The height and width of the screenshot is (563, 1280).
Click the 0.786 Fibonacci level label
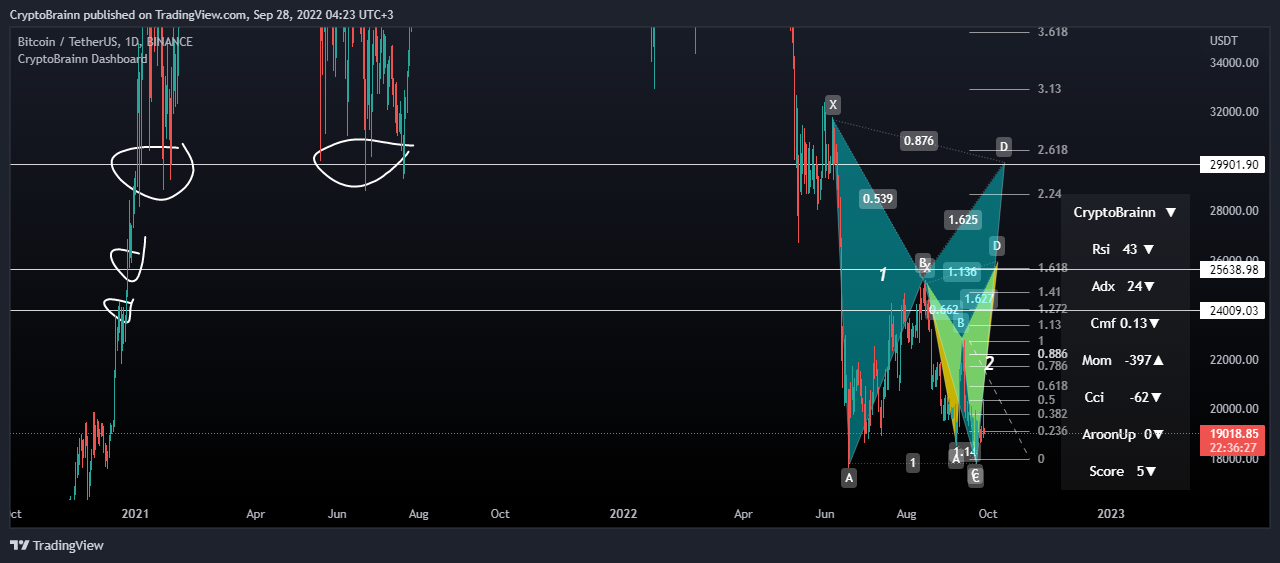point(1053,366)
